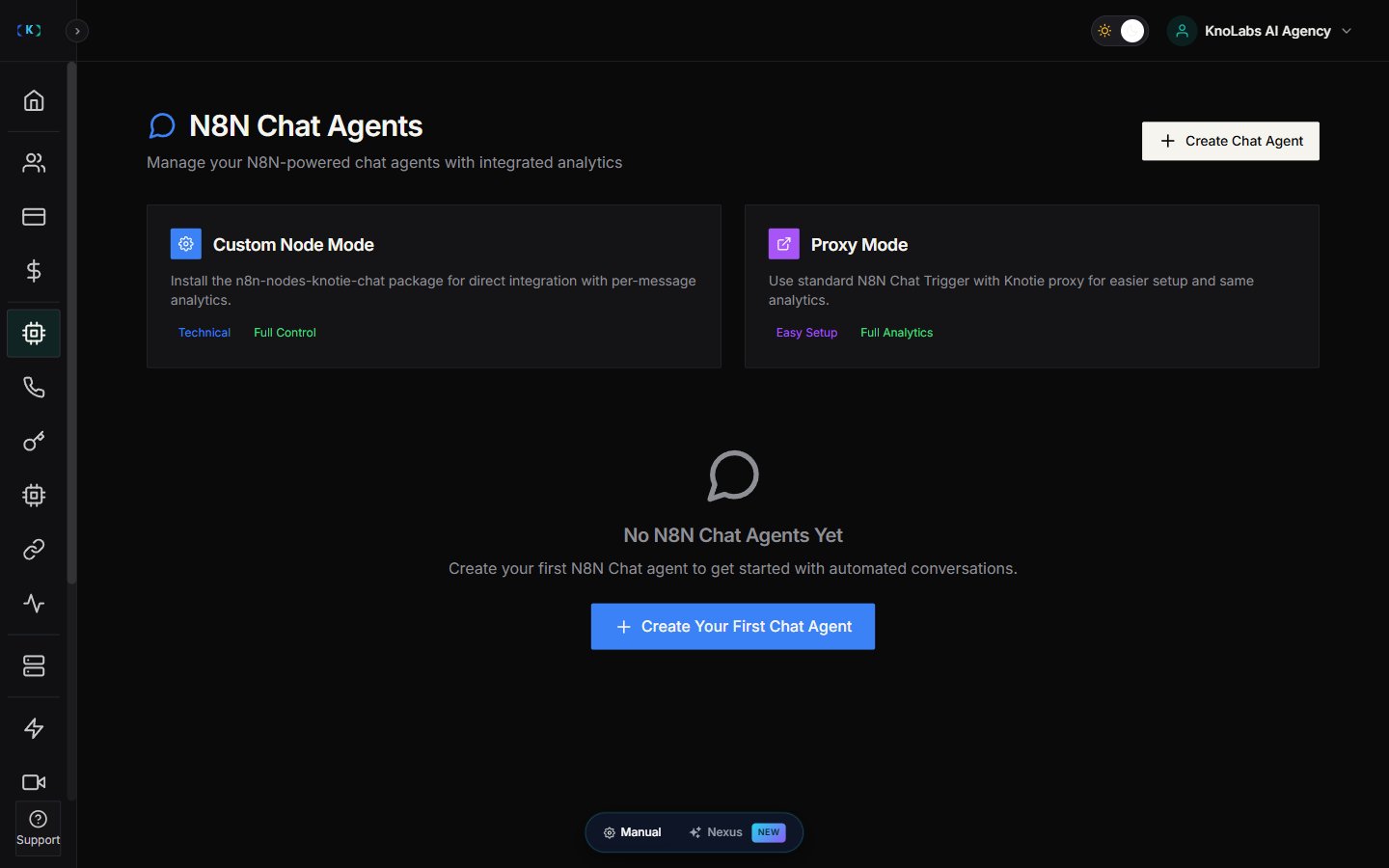Image resolution: width=1389 pixels, height=868 pixels.
Task: Click the Proxy Mode heading
Action: (858, 245)
